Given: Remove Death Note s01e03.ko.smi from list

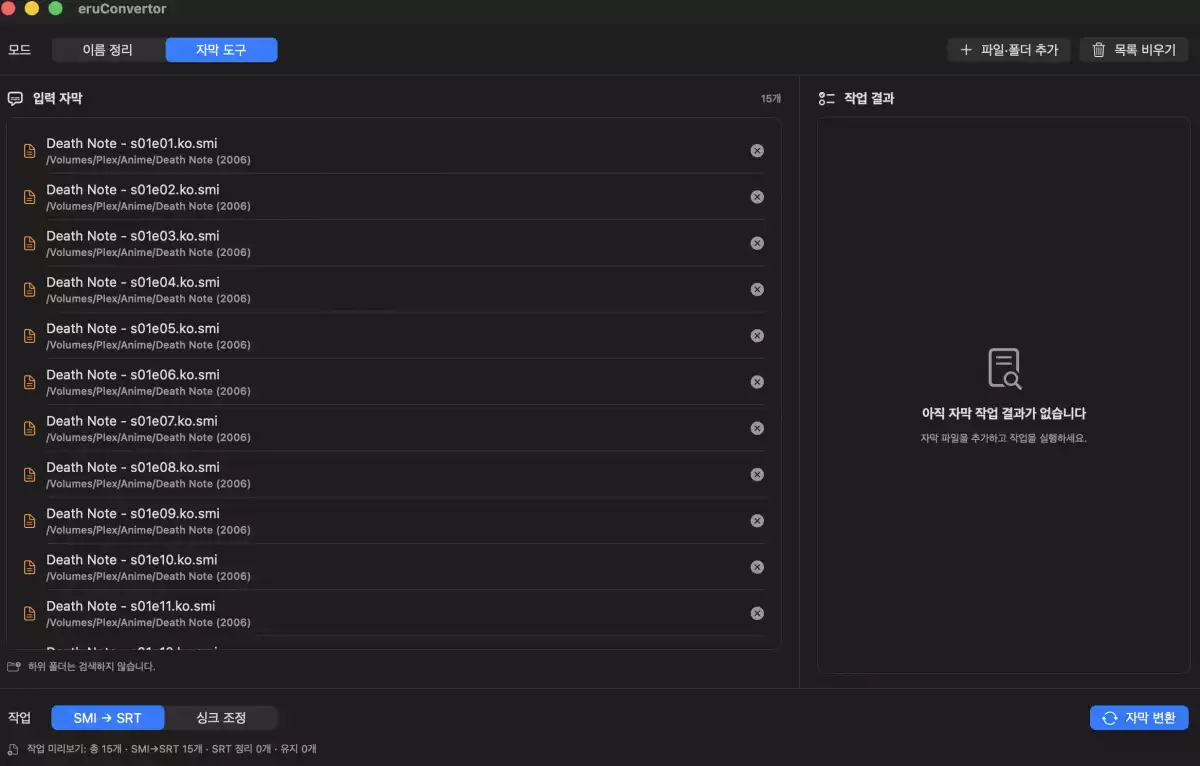Looking at the screenshot, I should [757, 243].
